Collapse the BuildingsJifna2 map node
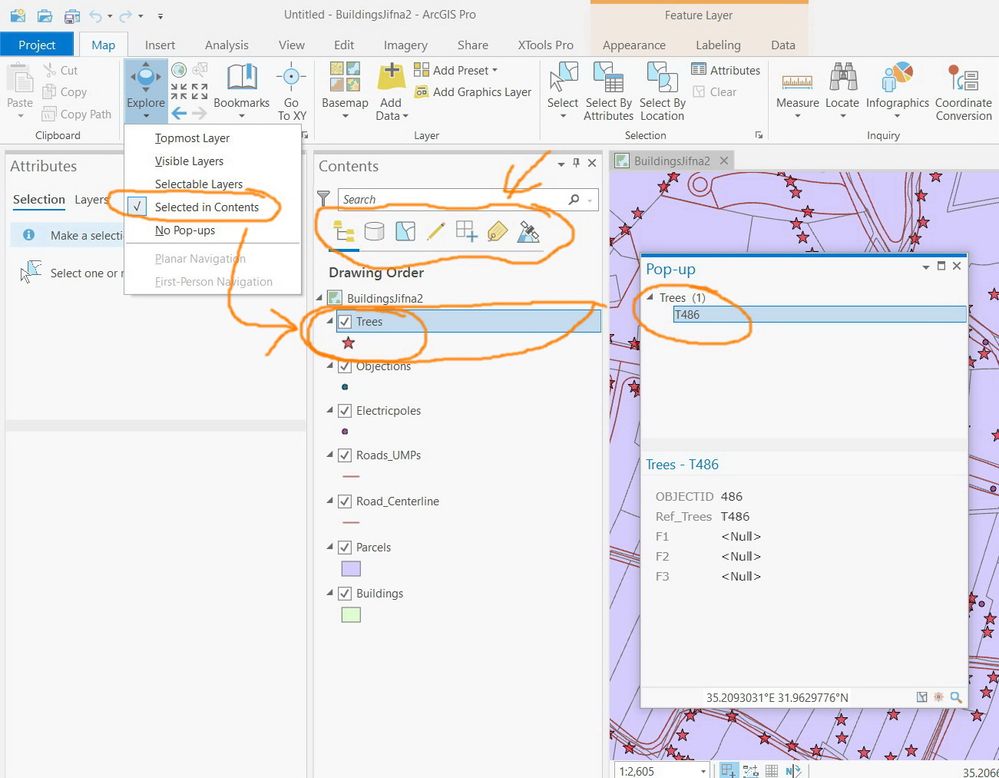This screenshot has width=999, height=778. [320, 298]
